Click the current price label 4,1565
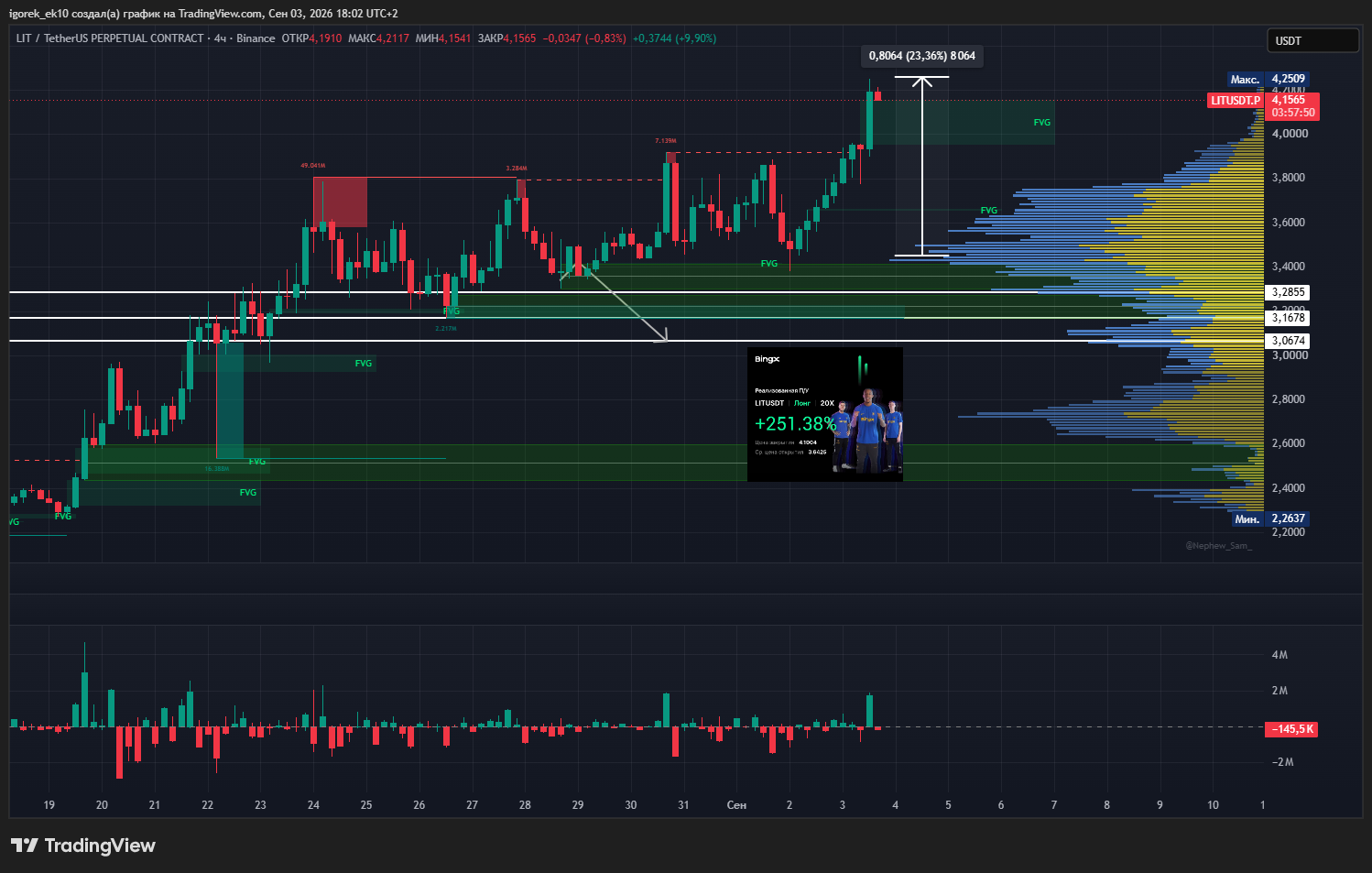 tap(1289, 100)
